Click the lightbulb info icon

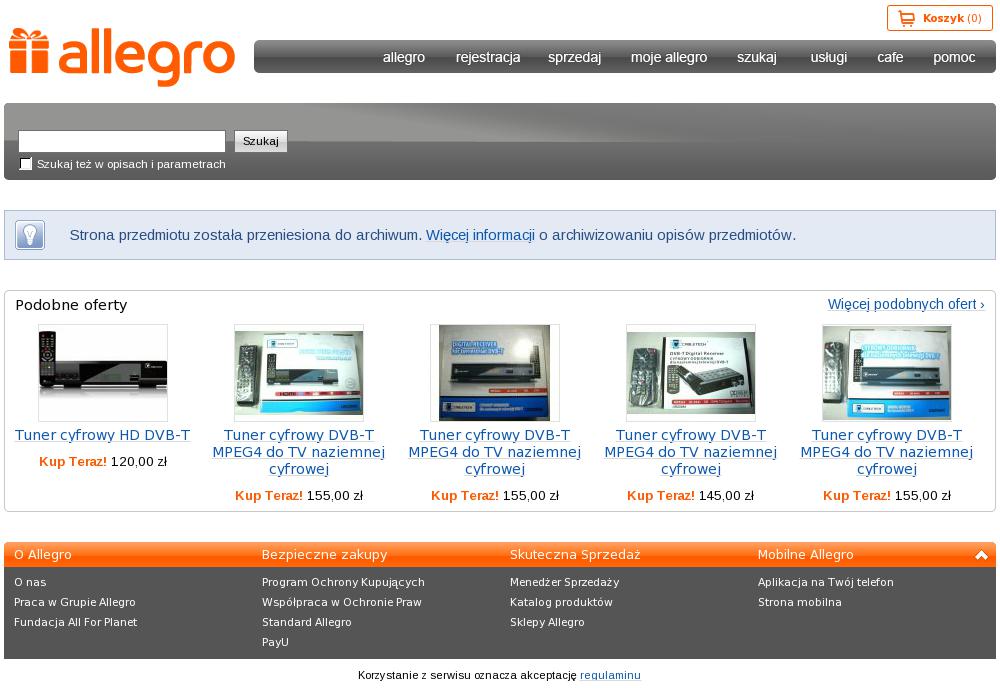click(30, 235)
